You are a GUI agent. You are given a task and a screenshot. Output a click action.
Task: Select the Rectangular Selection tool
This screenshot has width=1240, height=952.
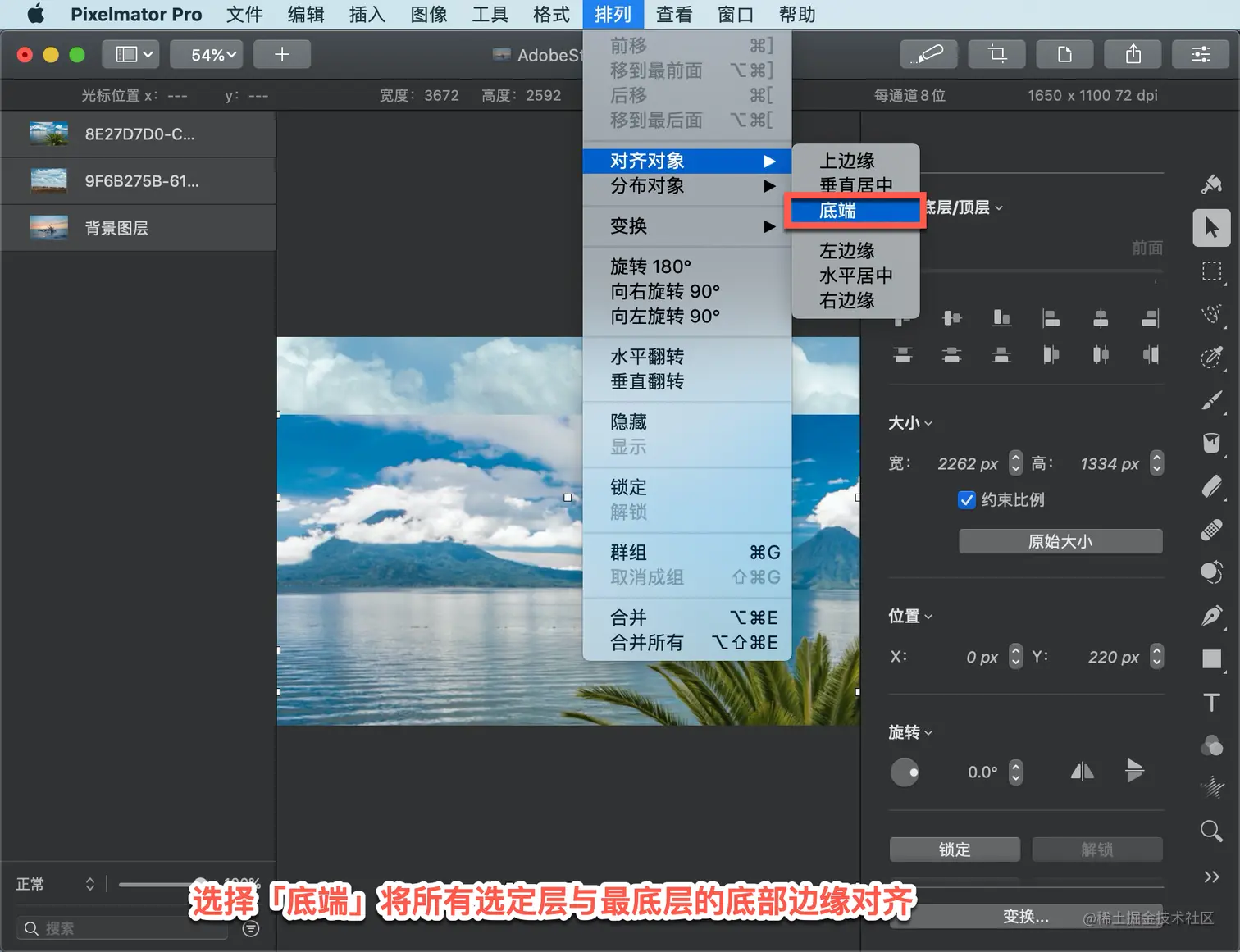[x=1211, y=271]
